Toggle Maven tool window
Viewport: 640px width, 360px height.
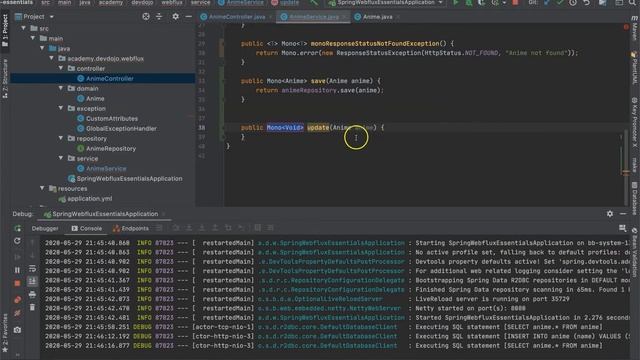[x=635, y=29]
